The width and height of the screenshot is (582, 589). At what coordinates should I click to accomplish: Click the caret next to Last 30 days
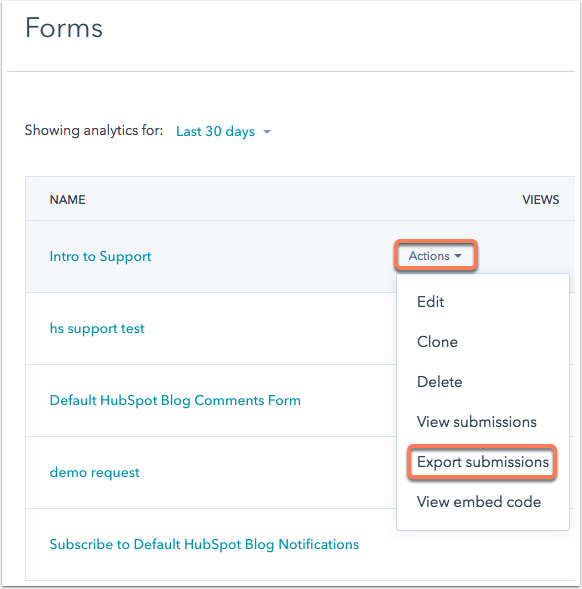(x=267, y=132)
